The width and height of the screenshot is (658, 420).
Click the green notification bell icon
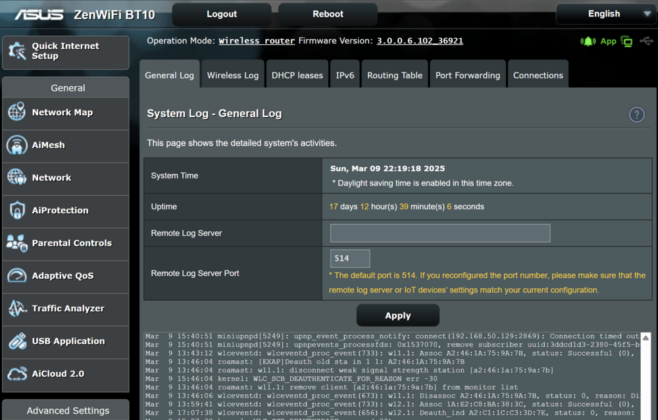click(x=588, y=41)
